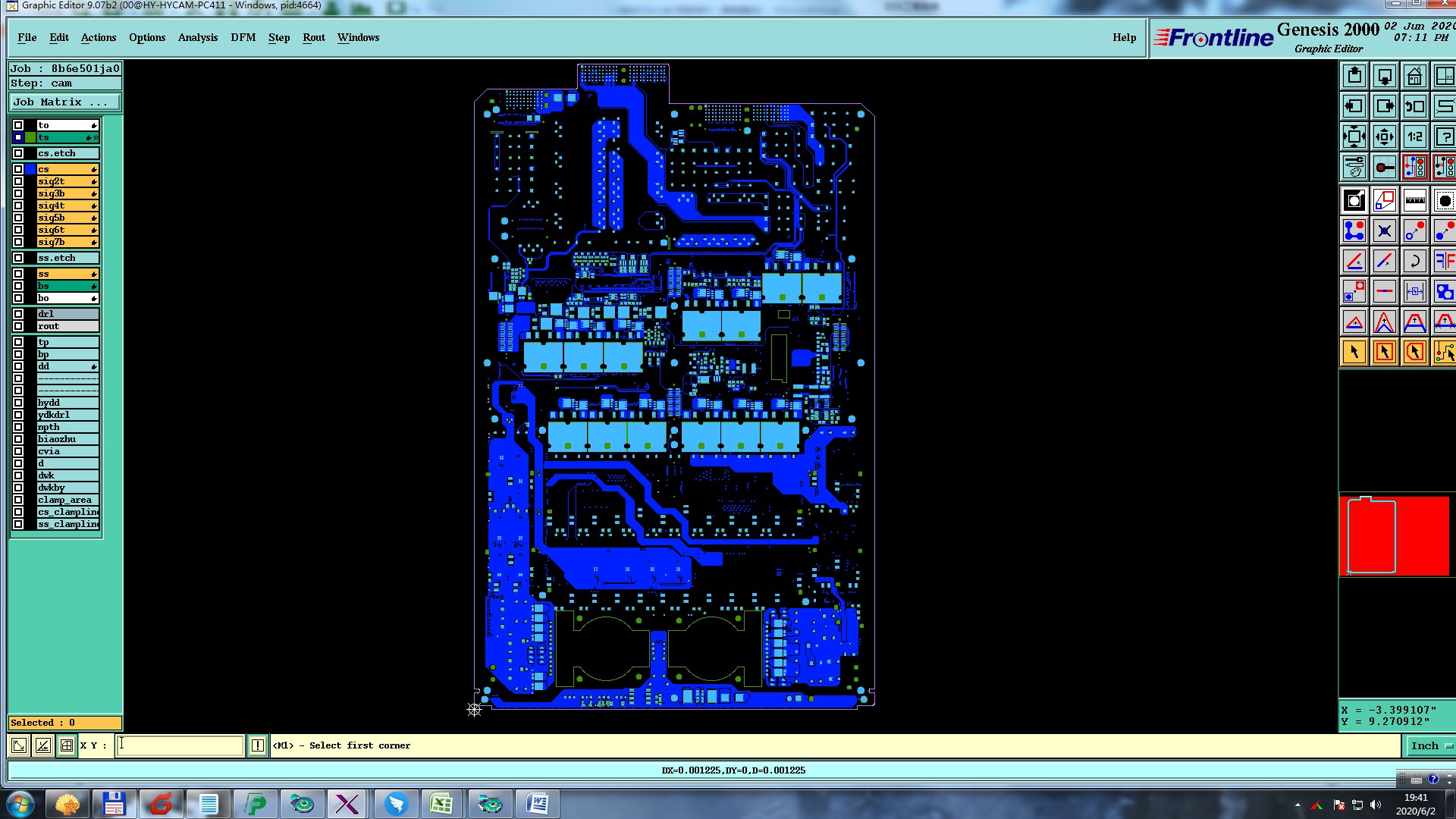Image resolution: width=1456 pixels, height=819 pixels.
Task: Click the rotate arrow tool icon
Action: click(1414, 262)
